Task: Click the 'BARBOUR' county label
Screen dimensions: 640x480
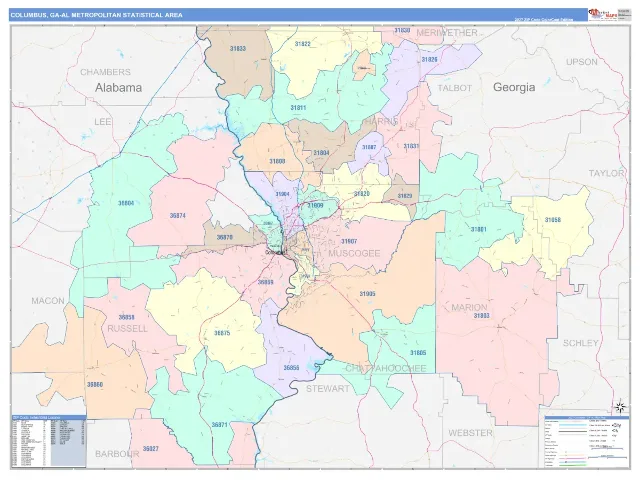Action: [x=117, y=454]
